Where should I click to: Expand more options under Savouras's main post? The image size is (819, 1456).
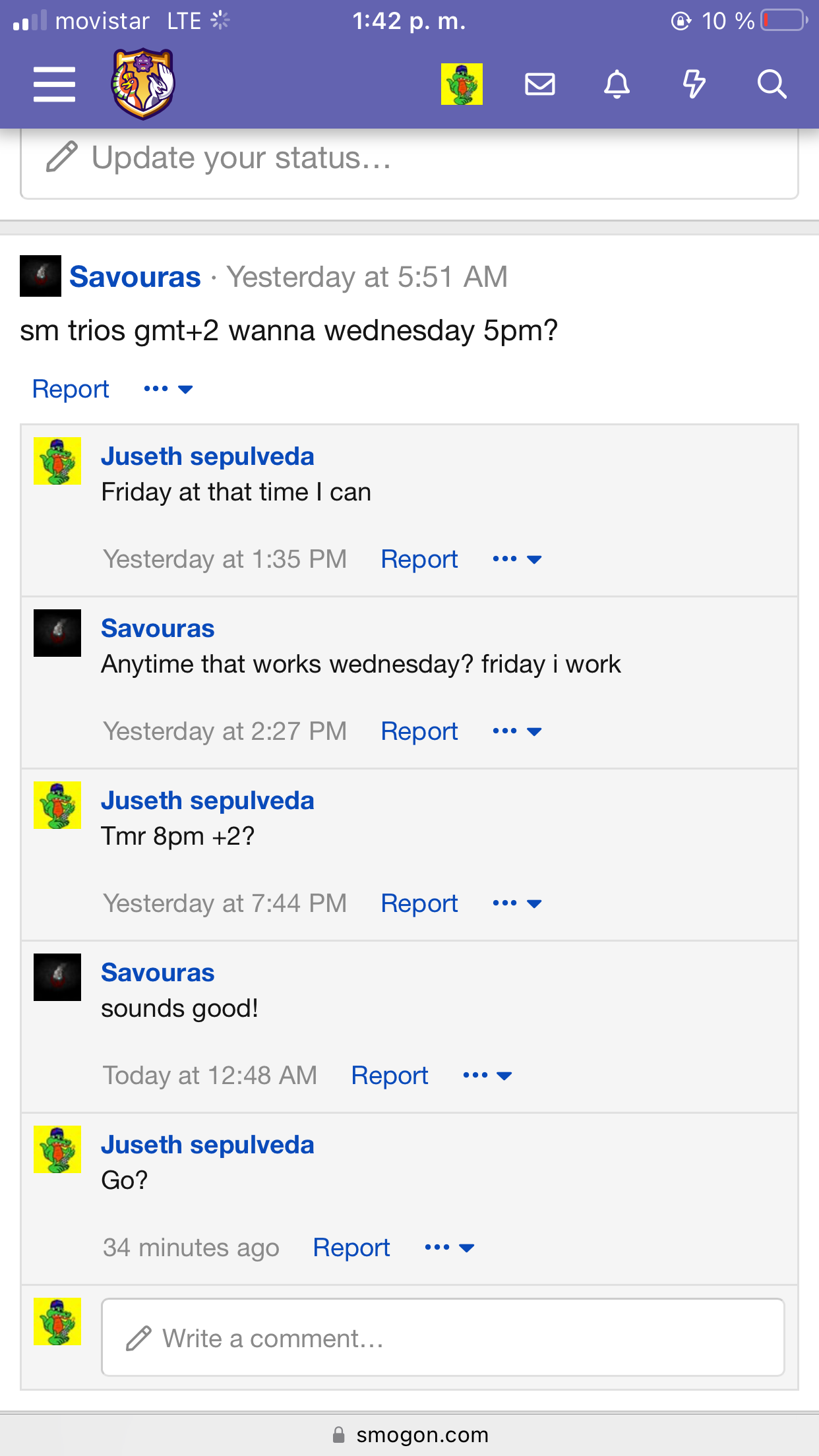click(168, 389)
